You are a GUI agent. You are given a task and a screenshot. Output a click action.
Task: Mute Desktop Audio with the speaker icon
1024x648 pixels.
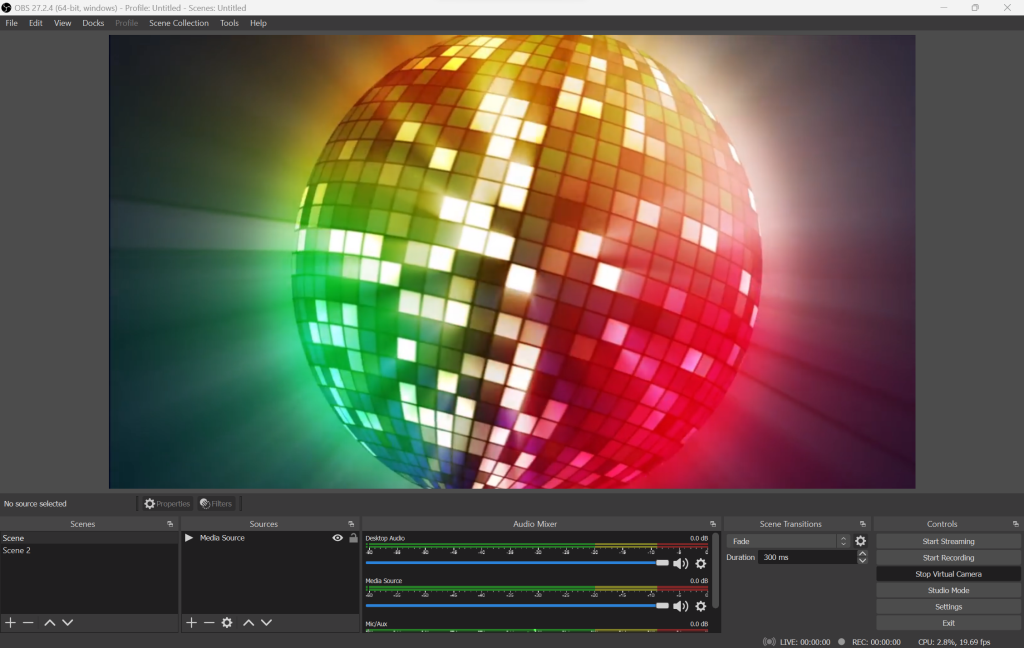[680, 564]
